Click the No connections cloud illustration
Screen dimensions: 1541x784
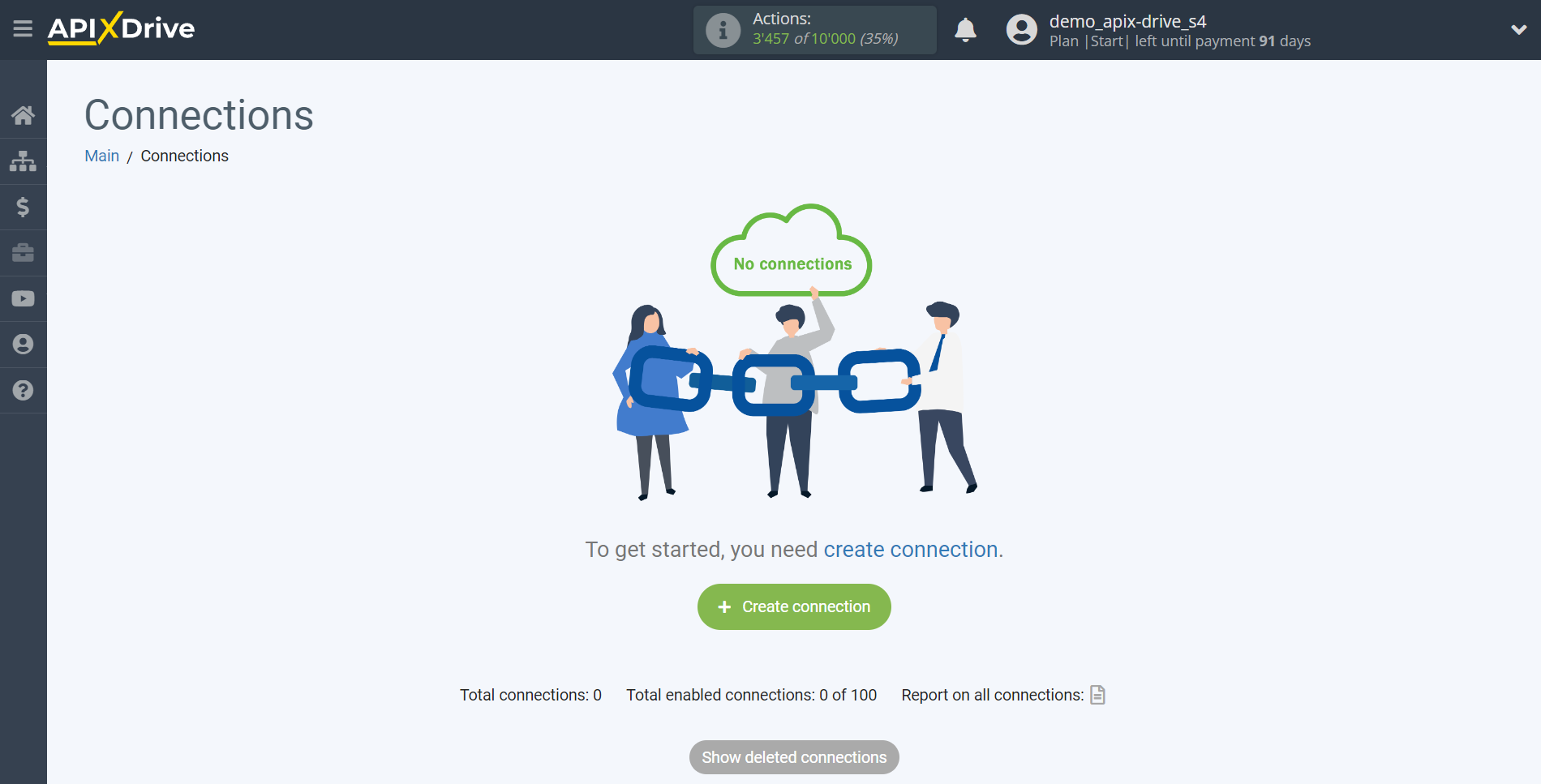(x=792, y=250)
